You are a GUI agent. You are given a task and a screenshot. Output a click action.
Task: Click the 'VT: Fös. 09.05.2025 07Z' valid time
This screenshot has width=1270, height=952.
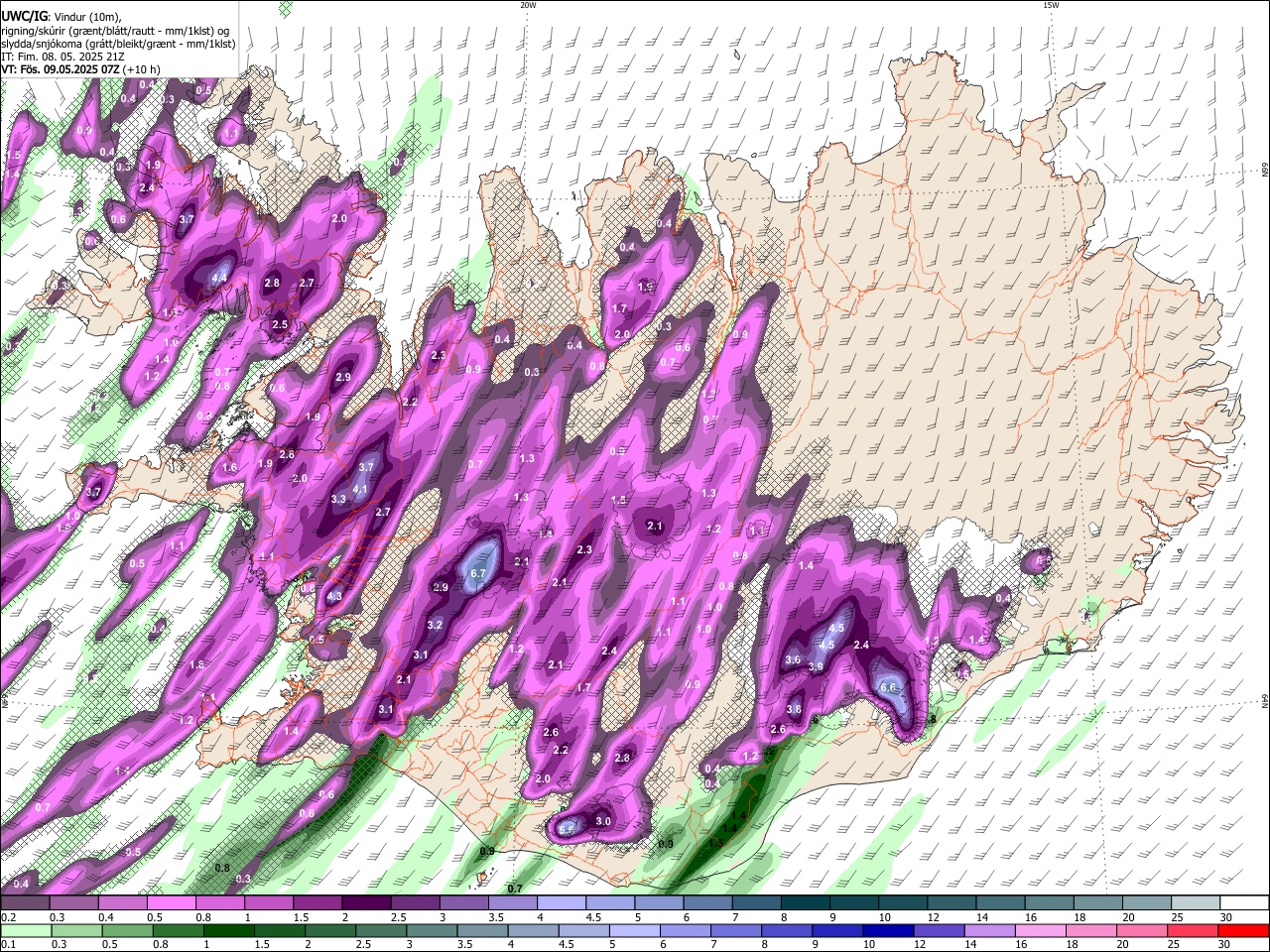coord(61,69)
